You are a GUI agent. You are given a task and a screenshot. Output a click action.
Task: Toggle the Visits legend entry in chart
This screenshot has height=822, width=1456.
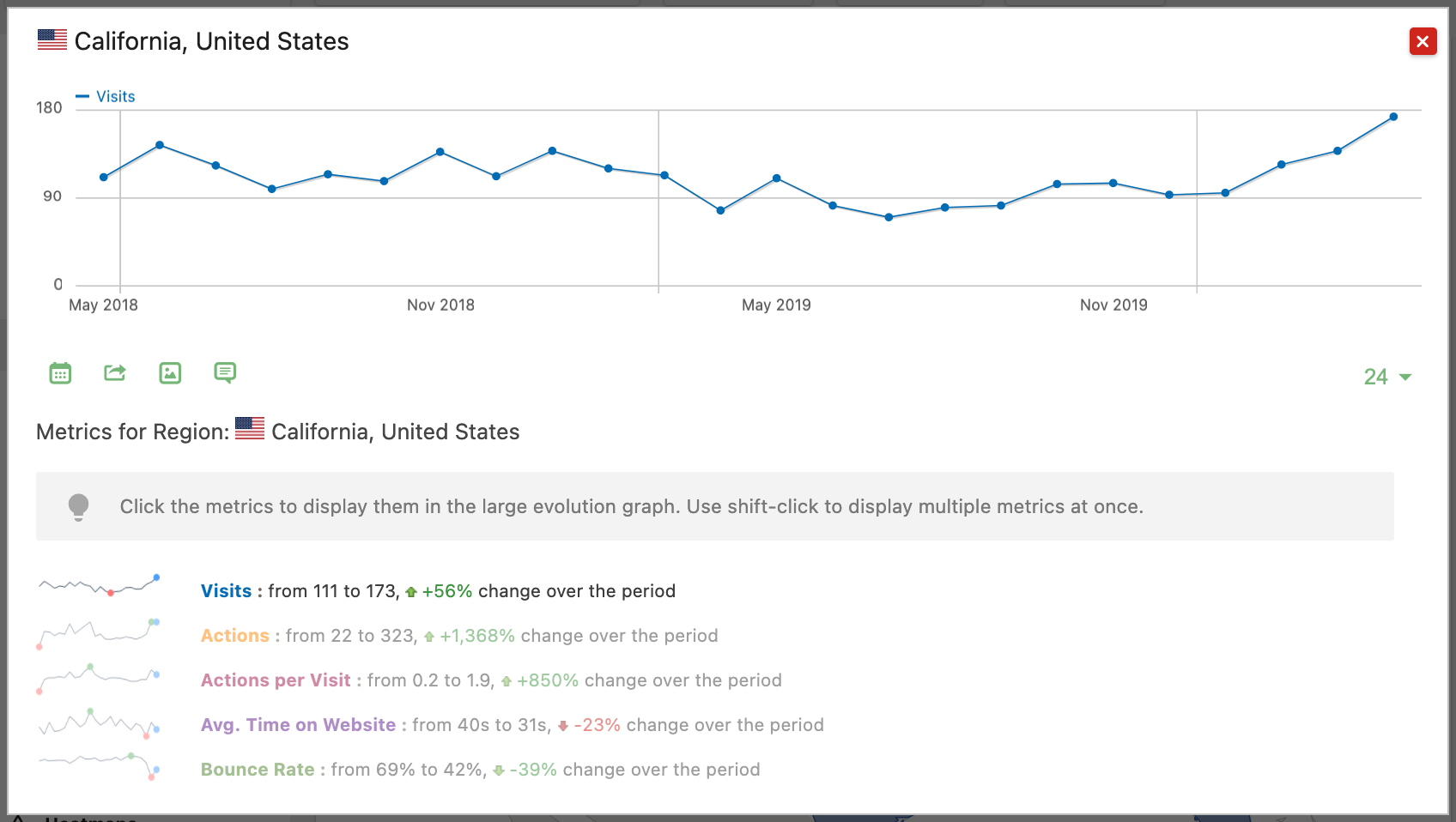[106, 97]
